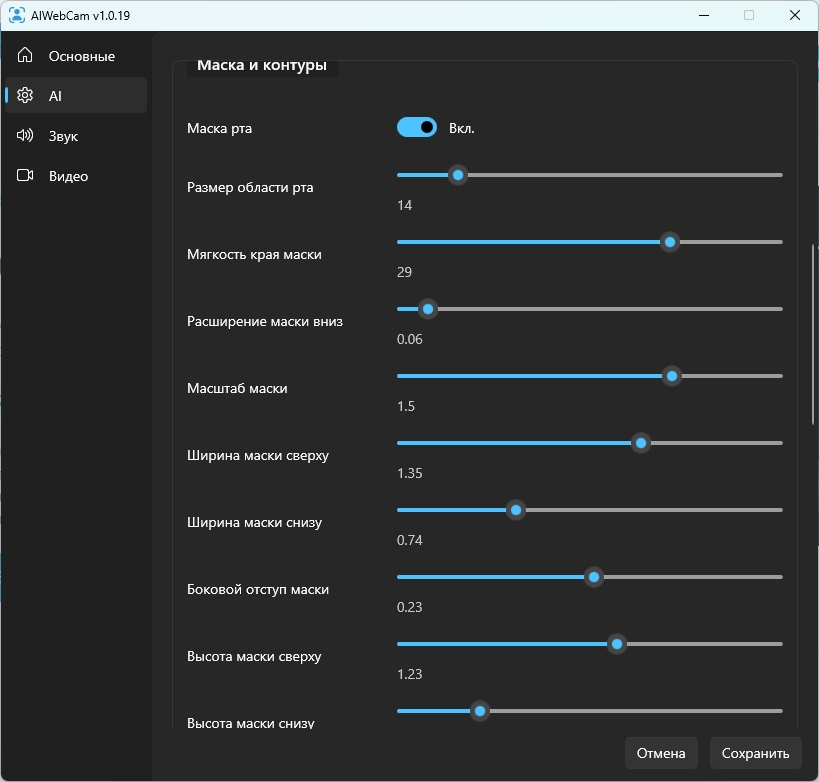Click the Маска рта label
The height and width of the screenshot is (782, 819).
(219, 129)
